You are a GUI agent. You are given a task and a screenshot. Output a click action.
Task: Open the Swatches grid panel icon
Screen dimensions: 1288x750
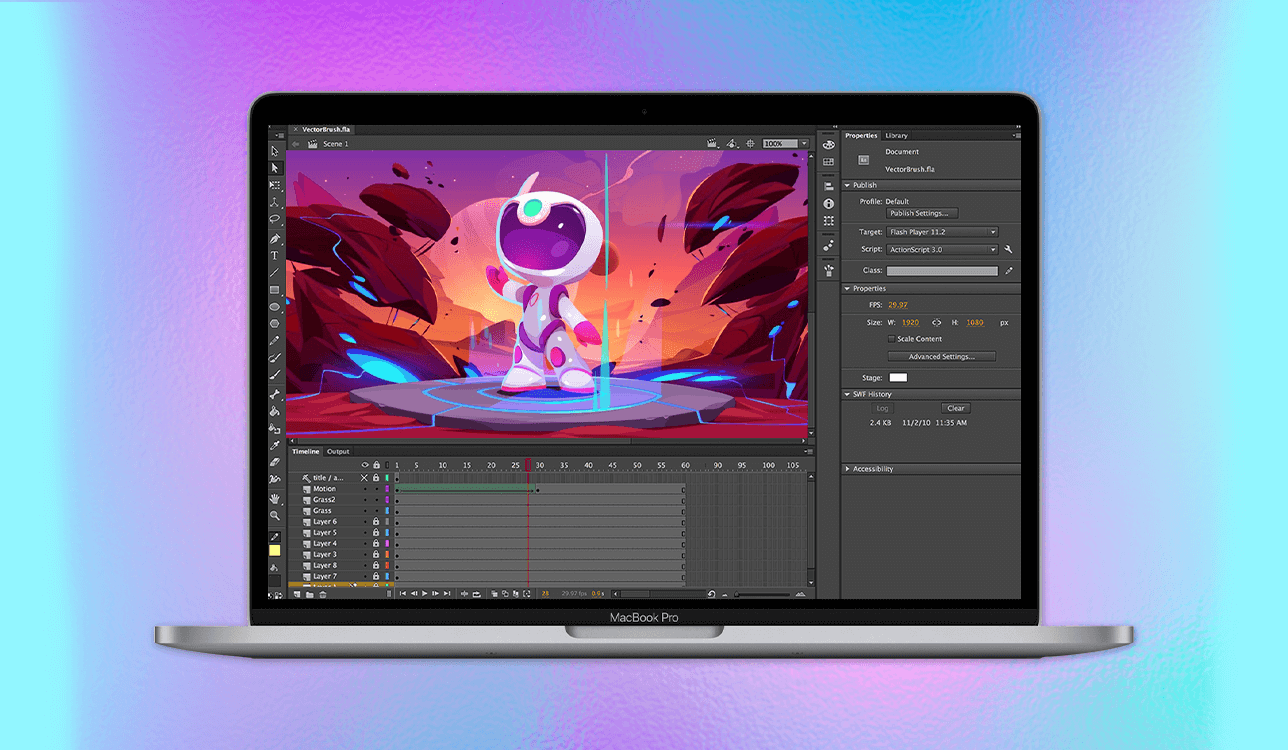[x=828, y=162]
